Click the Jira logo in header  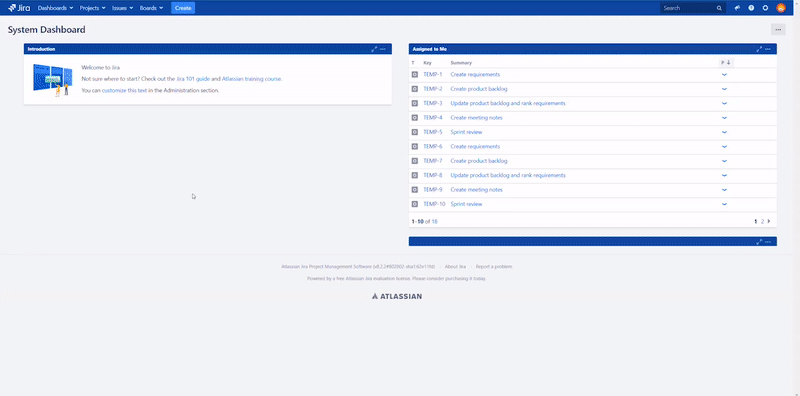(x=19, y=8)
